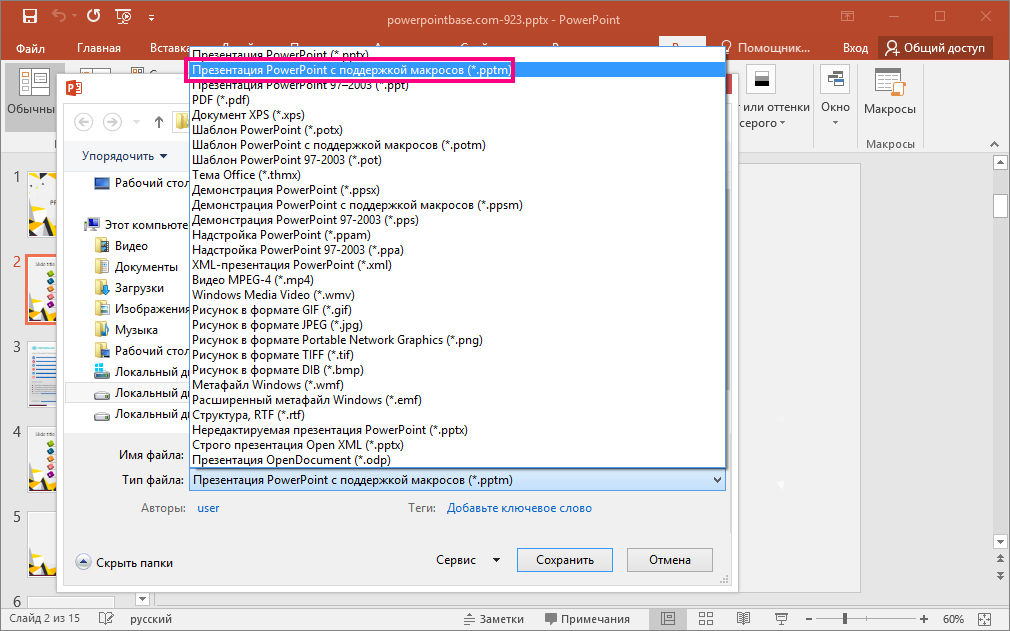The image size is (1010, 631).
Task: Choose Демонстрация PowerPoint (*.ppsx) format
Action: [x=457, y=190]
